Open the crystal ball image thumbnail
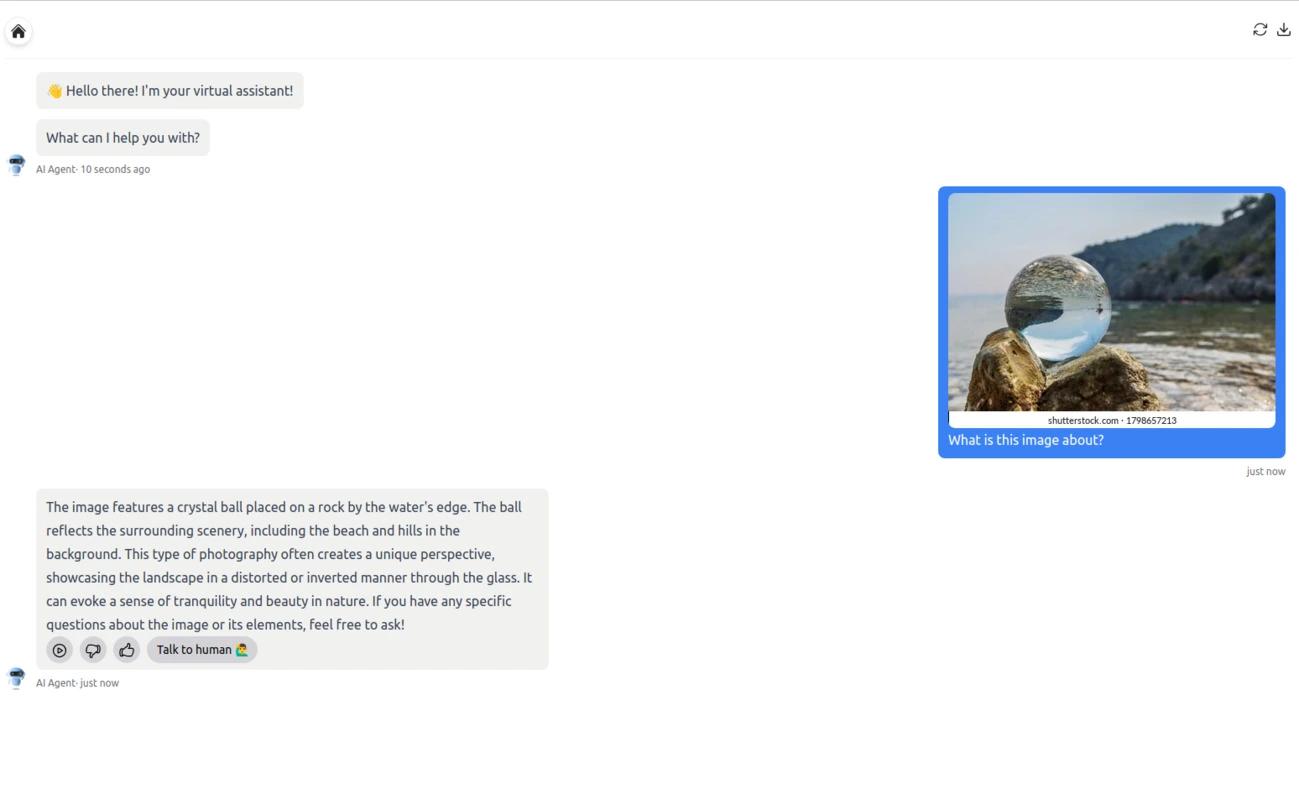 (1111, 310)
